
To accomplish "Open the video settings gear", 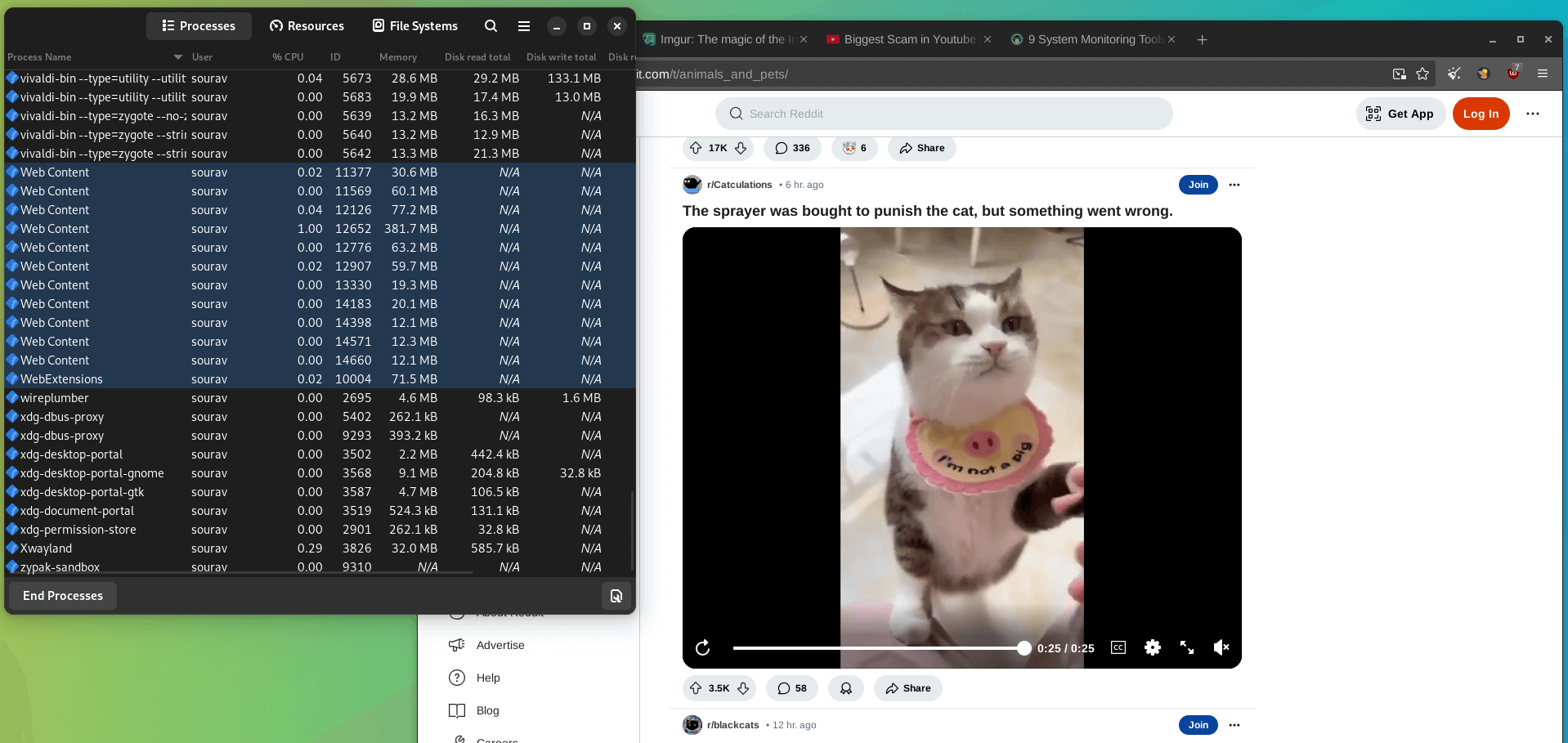I will click(x=1153, y=648).
